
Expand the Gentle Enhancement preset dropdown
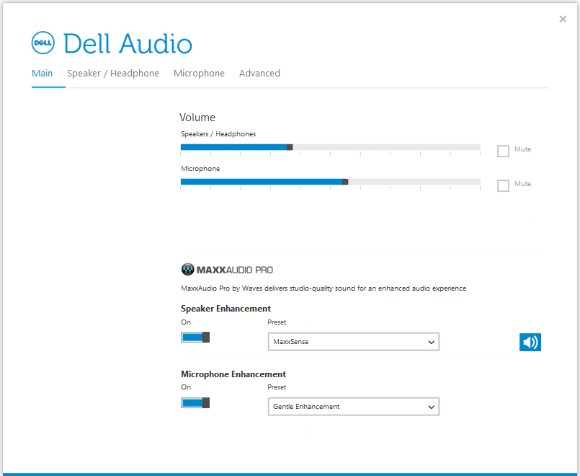(x=354, y=407)
